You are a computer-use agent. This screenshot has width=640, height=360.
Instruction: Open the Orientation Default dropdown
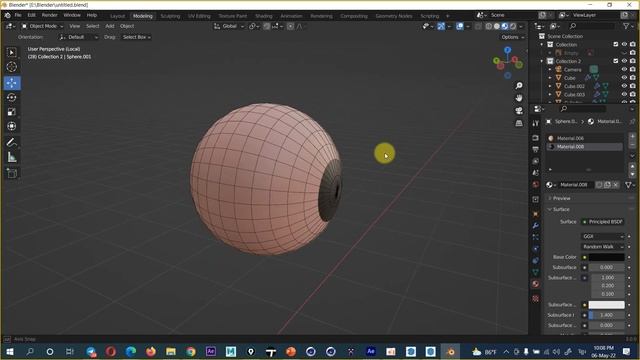point(78,37)
